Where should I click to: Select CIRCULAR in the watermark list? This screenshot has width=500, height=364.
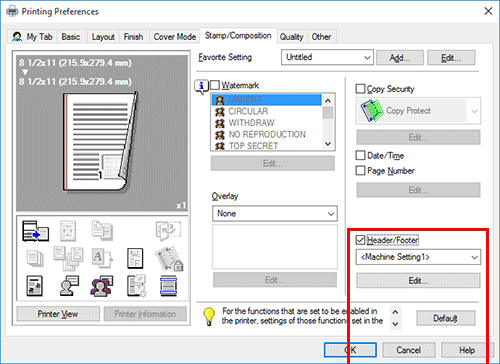coord(267,111)
